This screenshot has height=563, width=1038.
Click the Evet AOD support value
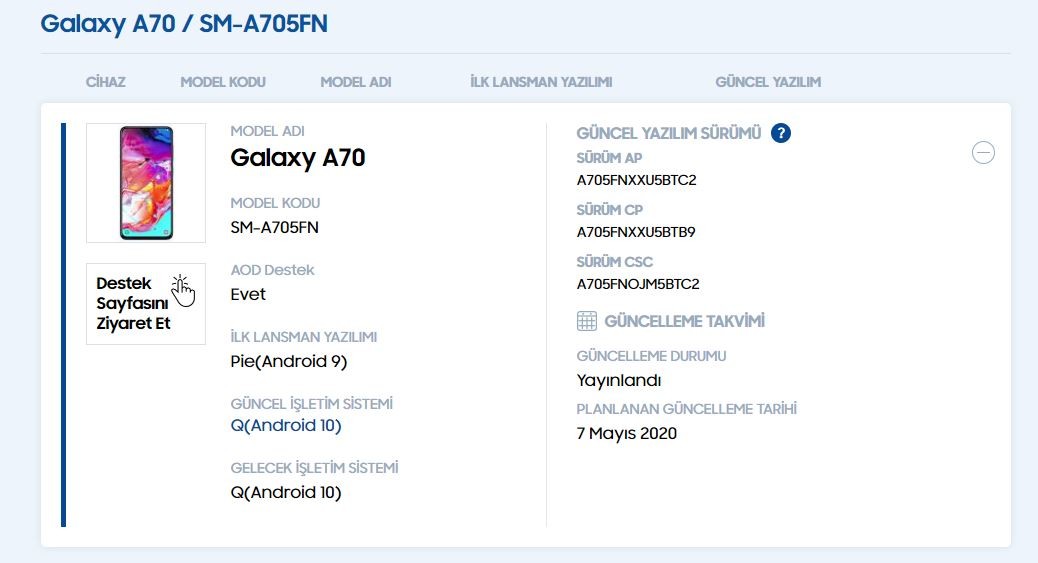click(x=248, y=294)
